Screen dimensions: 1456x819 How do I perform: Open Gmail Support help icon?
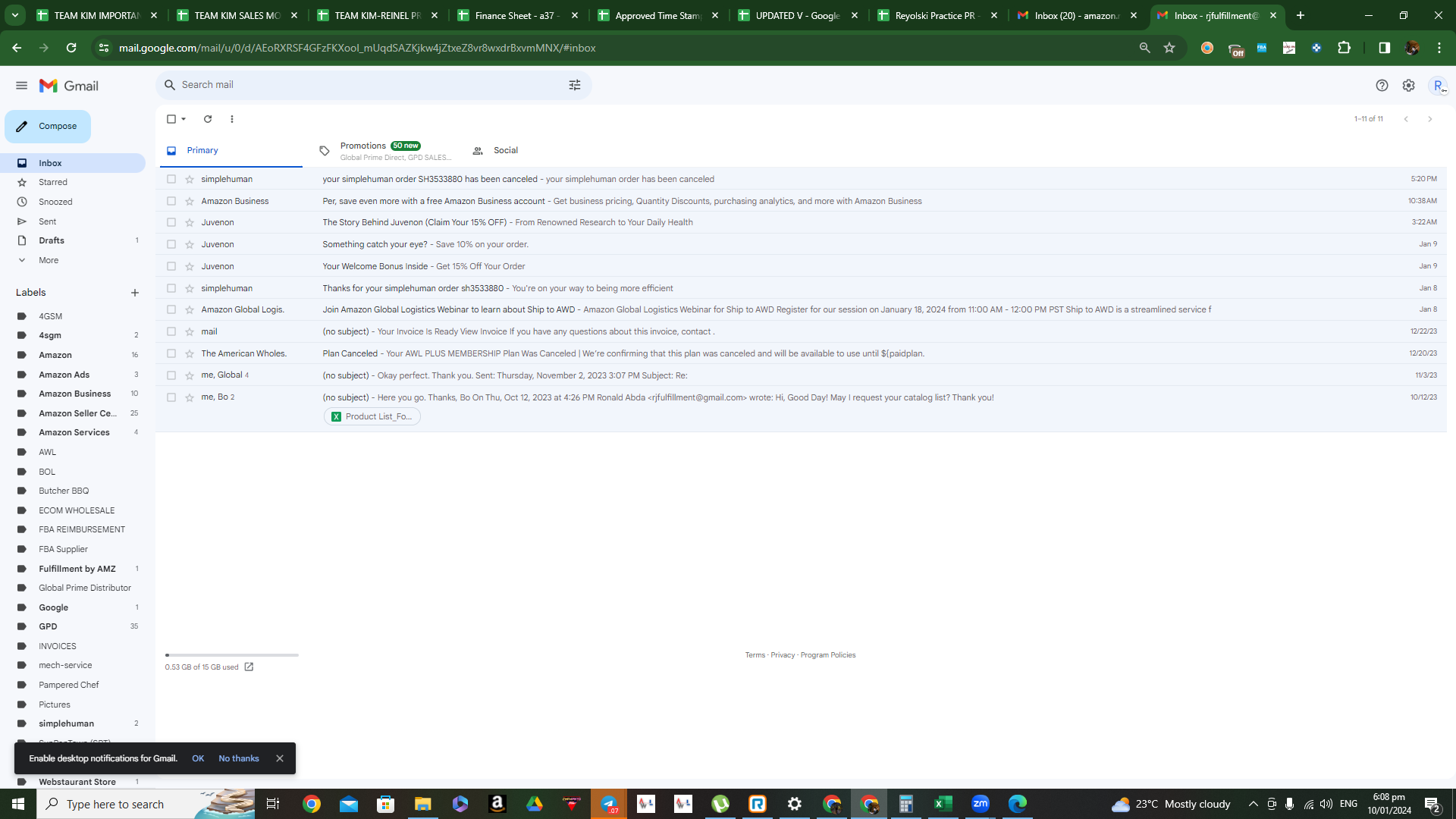1382,86
